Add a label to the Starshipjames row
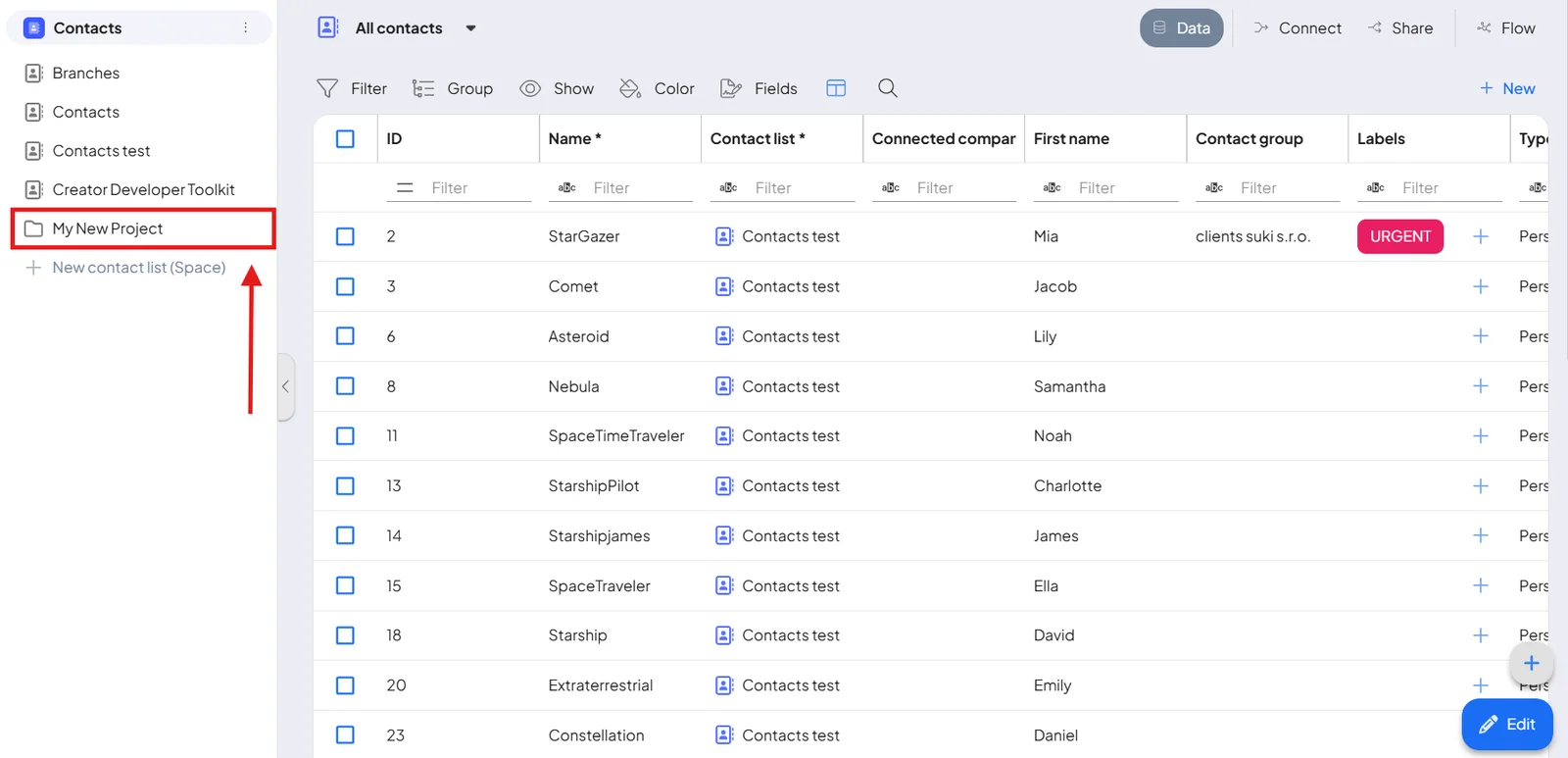The width and height of the screenshot is (1568, 758). tap(1481, 535)
